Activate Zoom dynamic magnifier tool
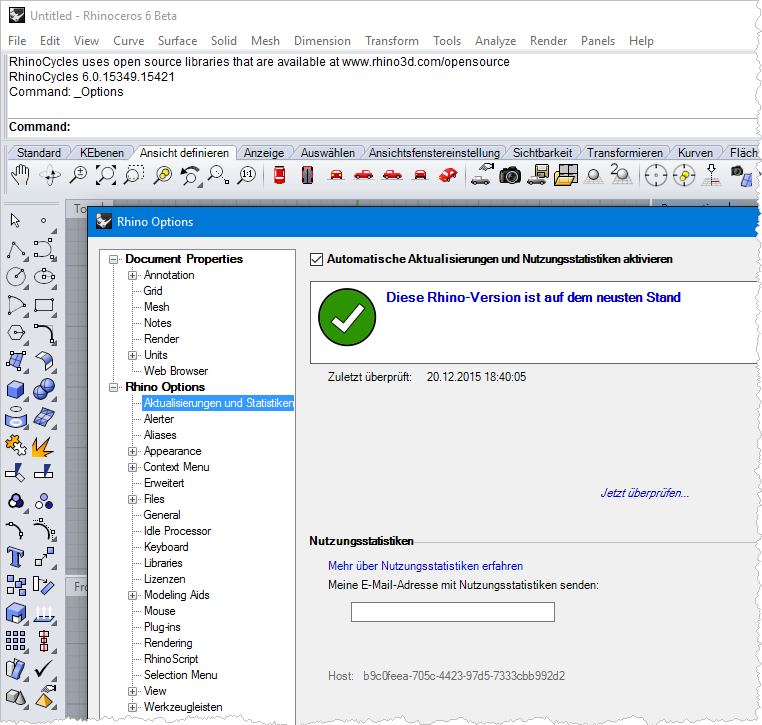The image size is (762, 725). [x=78, y=175]
